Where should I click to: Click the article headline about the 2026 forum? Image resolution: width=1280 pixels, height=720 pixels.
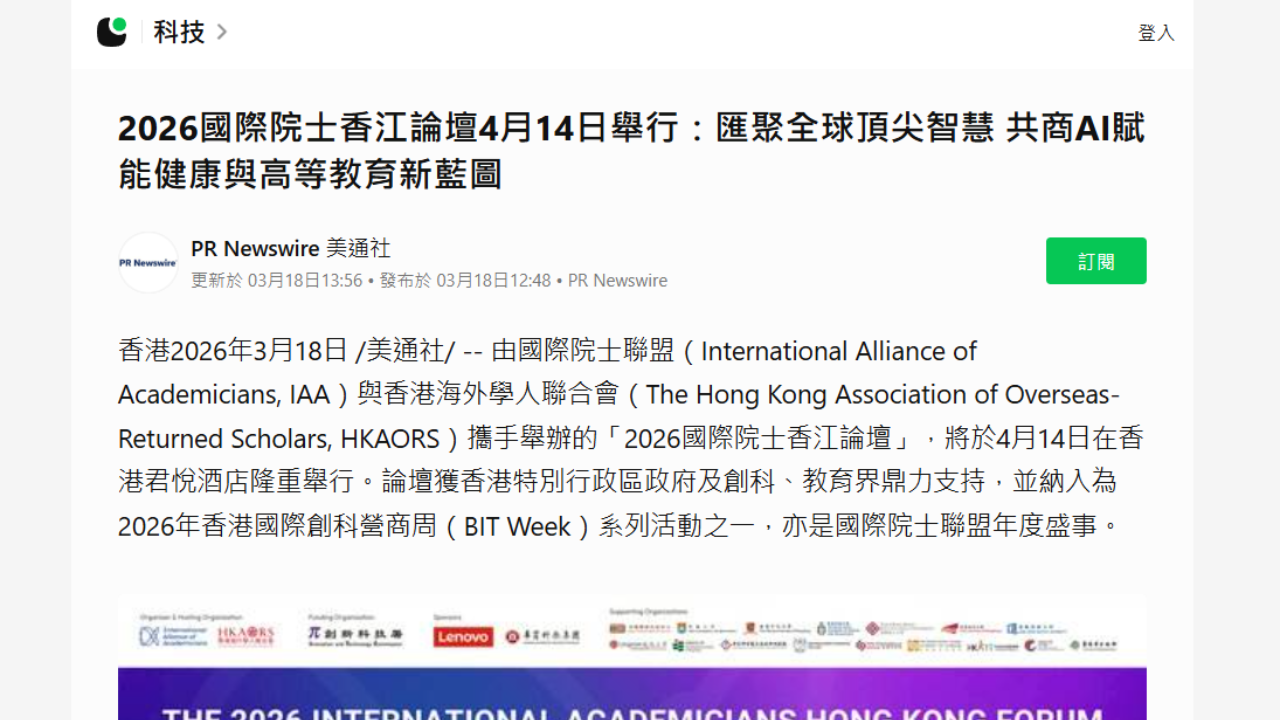pyautogui.click(x=632, y=148)
